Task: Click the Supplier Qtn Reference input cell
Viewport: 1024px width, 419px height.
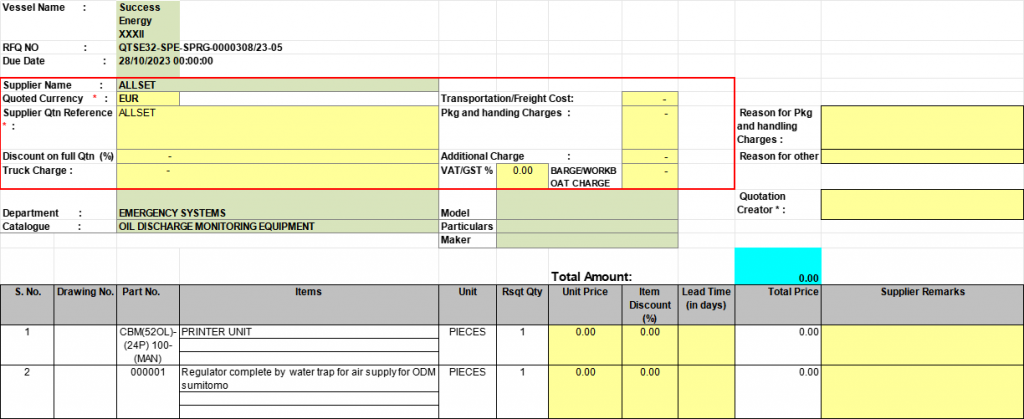Action: (x=278, y=127)
